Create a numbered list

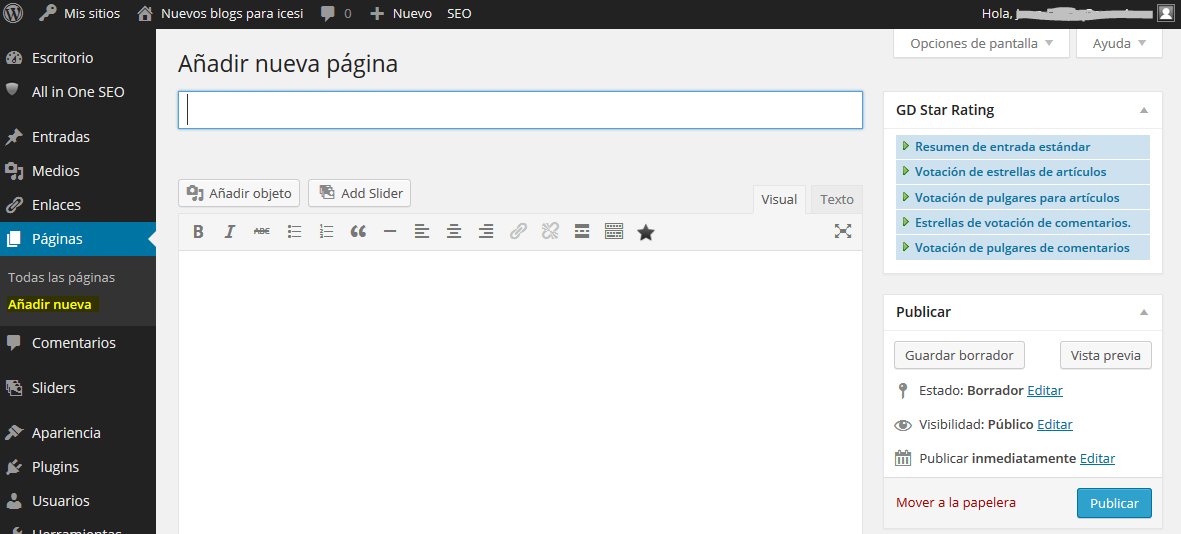326,232
